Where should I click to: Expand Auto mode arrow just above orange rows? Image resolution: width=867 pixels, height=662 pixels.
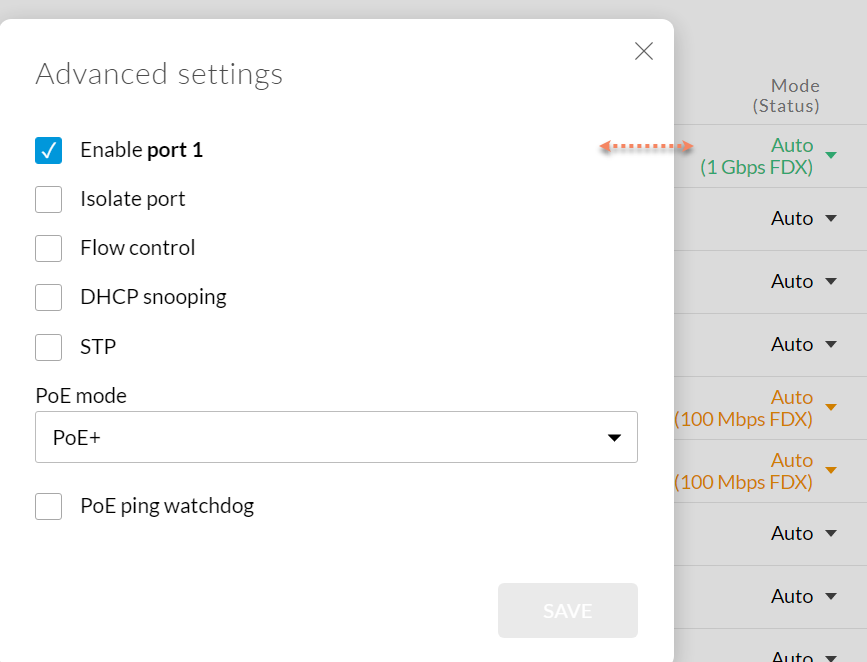pyautogui.click(x=831, y=345)
